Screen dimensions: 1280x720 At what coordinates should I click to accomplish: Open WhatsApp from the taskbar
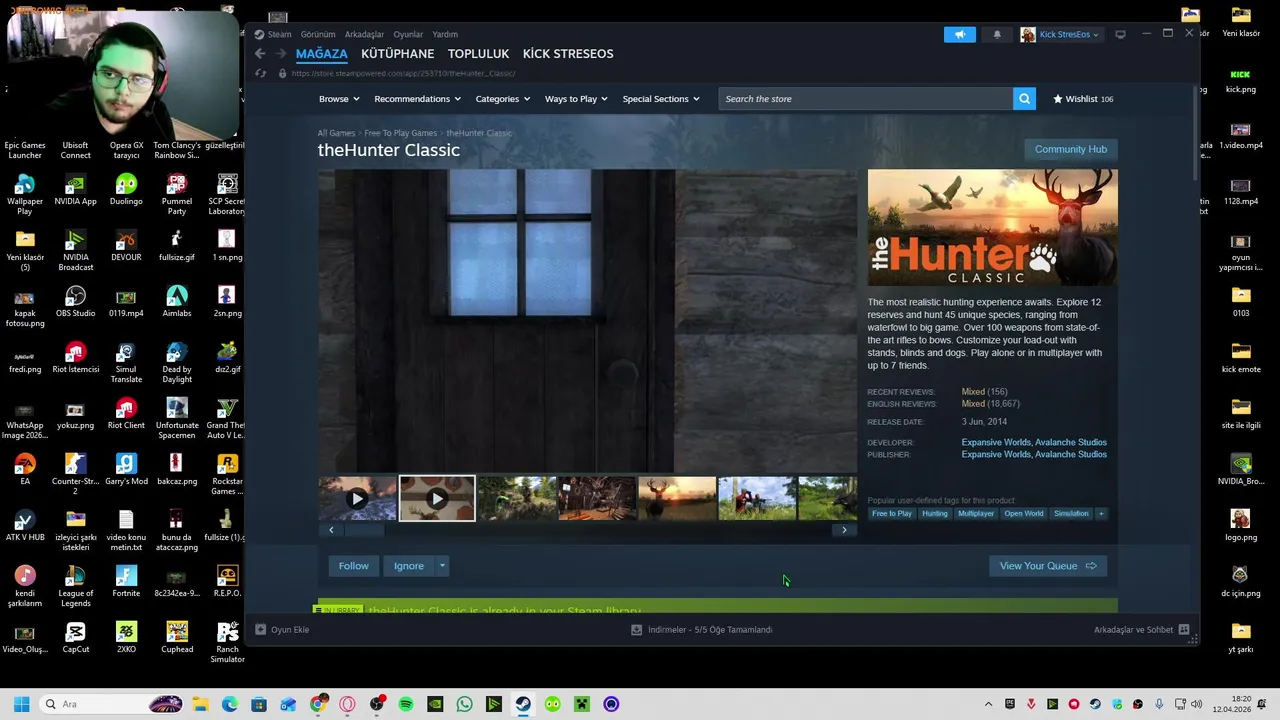point(464,704)
